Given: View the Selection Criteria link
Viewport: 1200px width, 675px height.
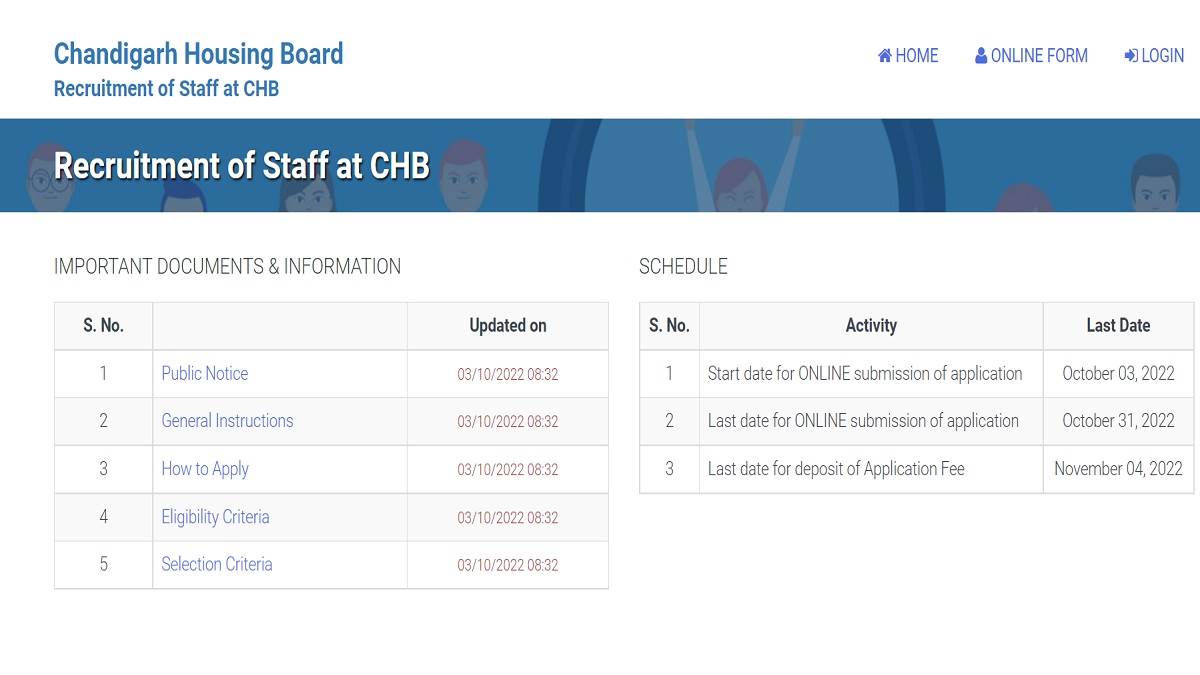Looking at the screenshot, I should (216, 564).
